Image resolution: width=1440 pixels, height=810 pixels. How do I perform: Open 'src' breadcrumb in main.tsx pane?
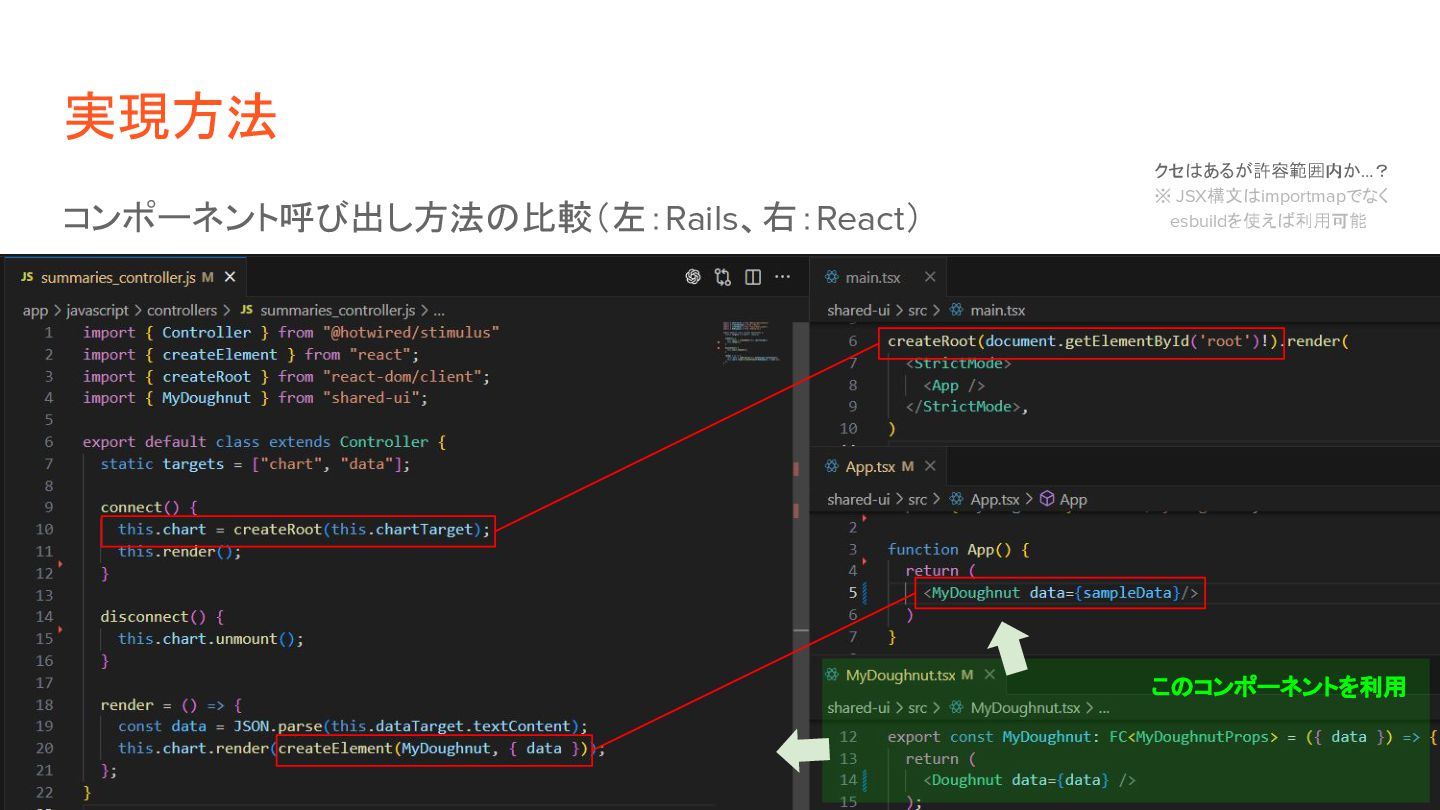pyautogui.click(x=917, y=310)
